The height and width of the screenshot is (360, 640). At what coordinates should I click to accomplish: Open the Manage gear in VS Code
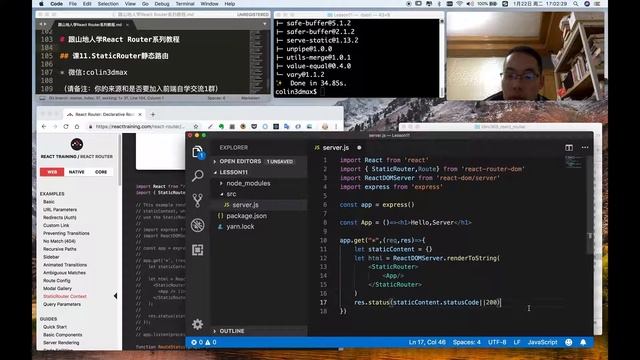198,324
